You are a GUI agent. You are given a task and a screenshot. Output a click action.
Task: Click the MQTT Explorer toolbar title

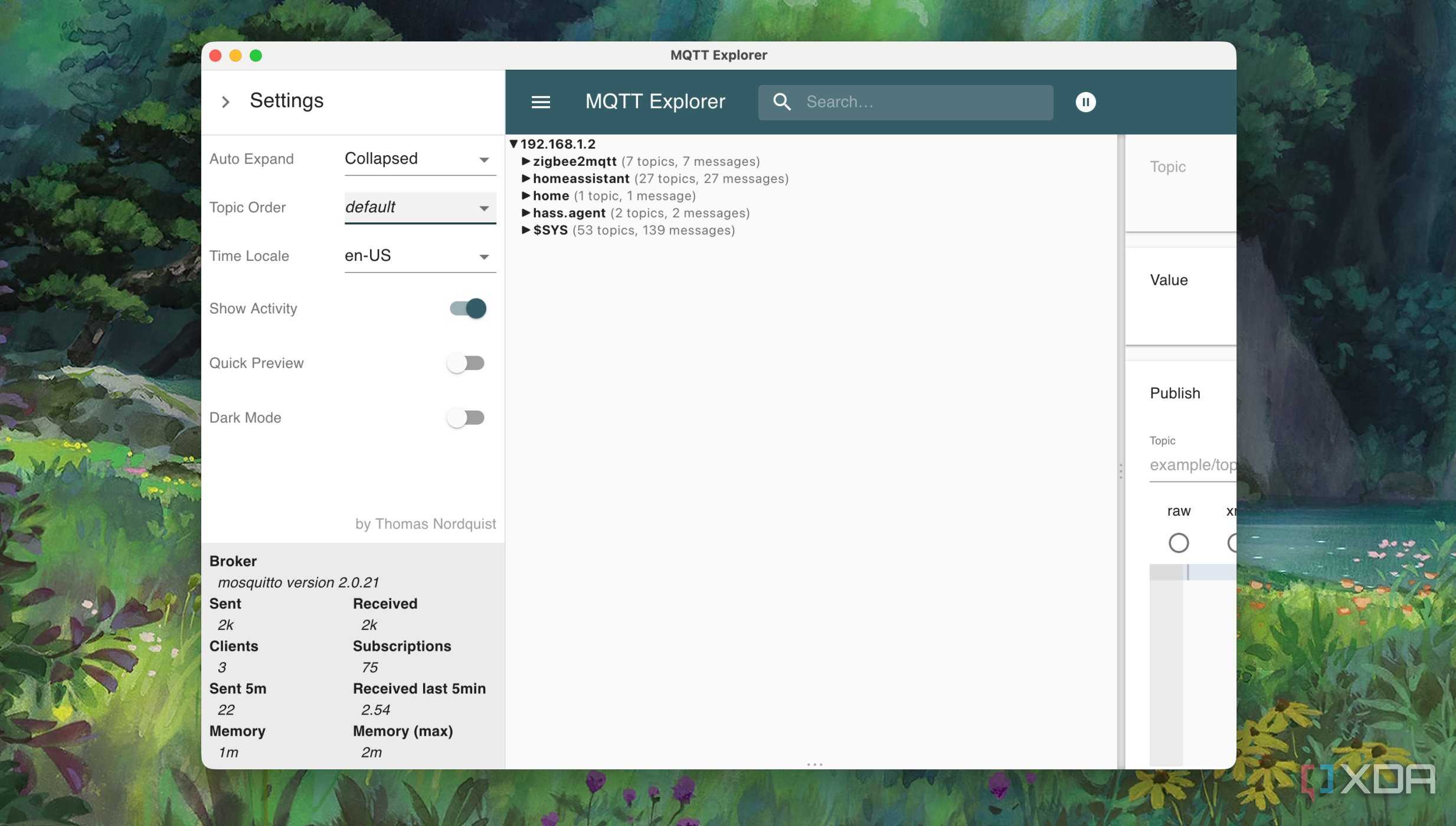tap(655, 102)
